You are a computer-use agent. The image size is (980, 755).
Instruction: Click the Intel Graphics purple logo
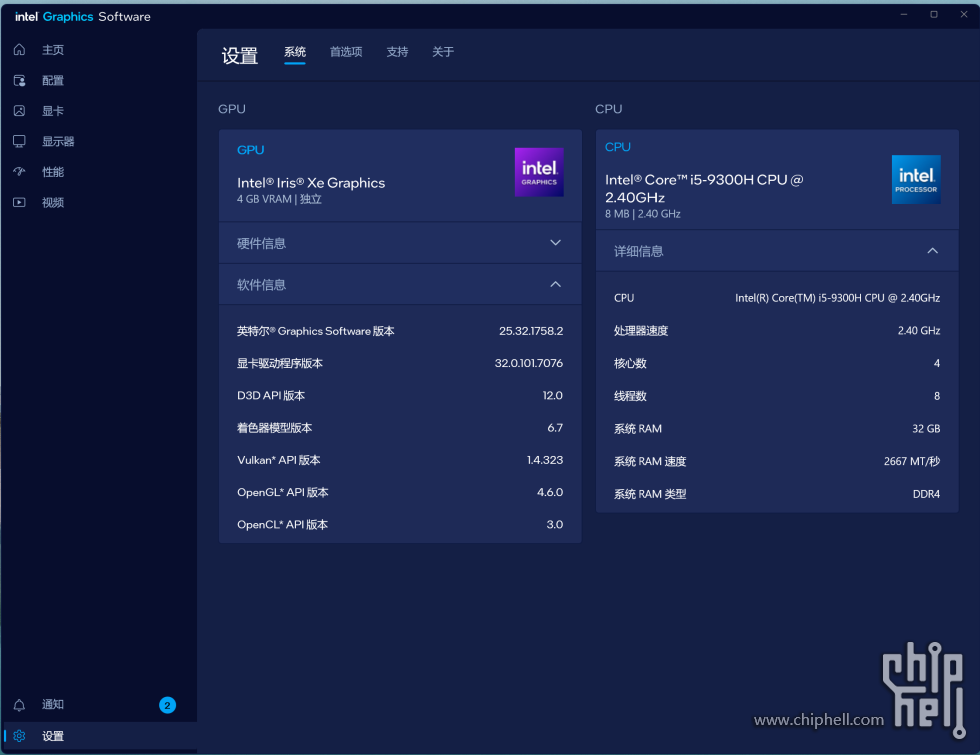tap(539, 172)
